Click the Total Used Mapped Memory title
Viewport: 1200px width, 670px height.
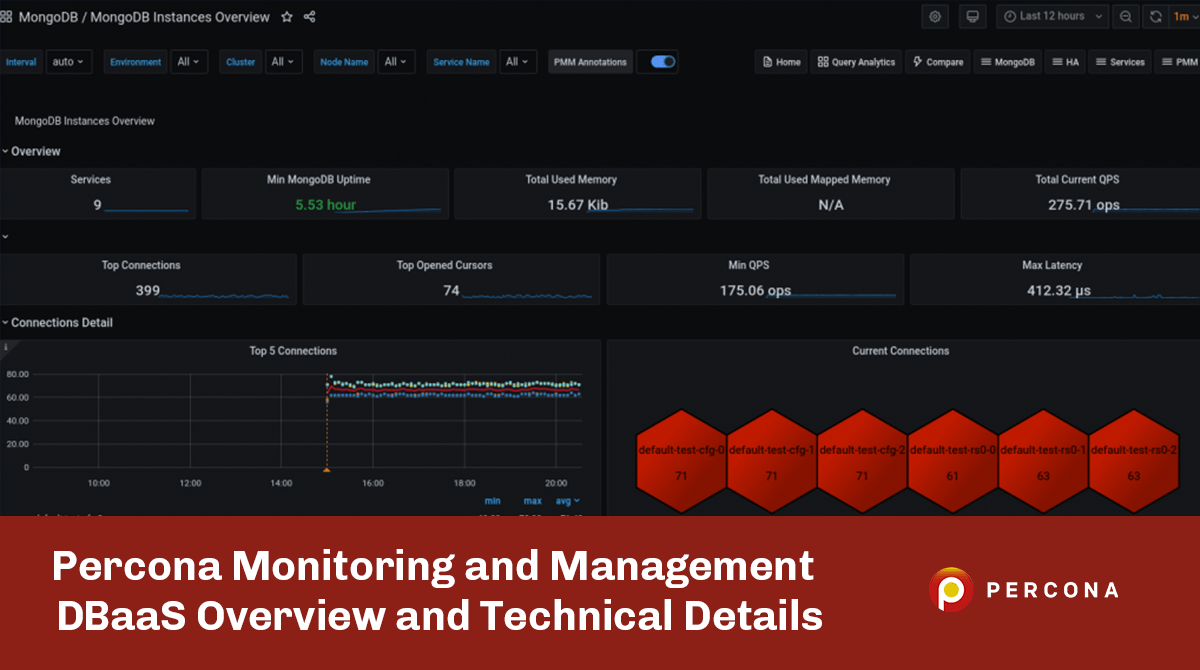tap(824, 180)
